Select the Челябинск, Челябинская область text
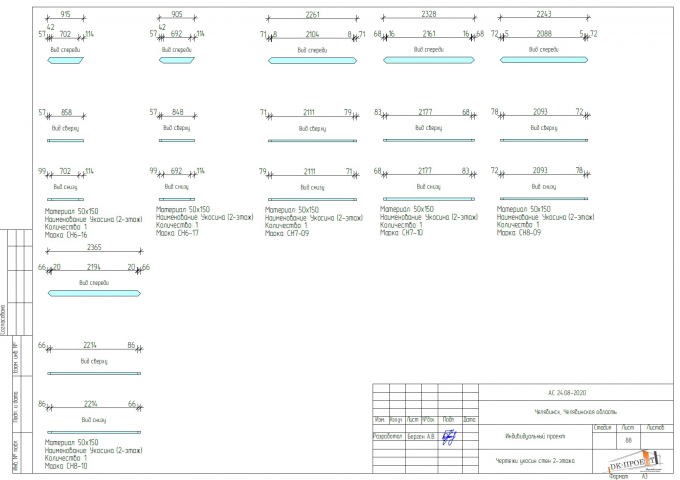The height and width of the screenshot is (480, 680). click(575, 412)
